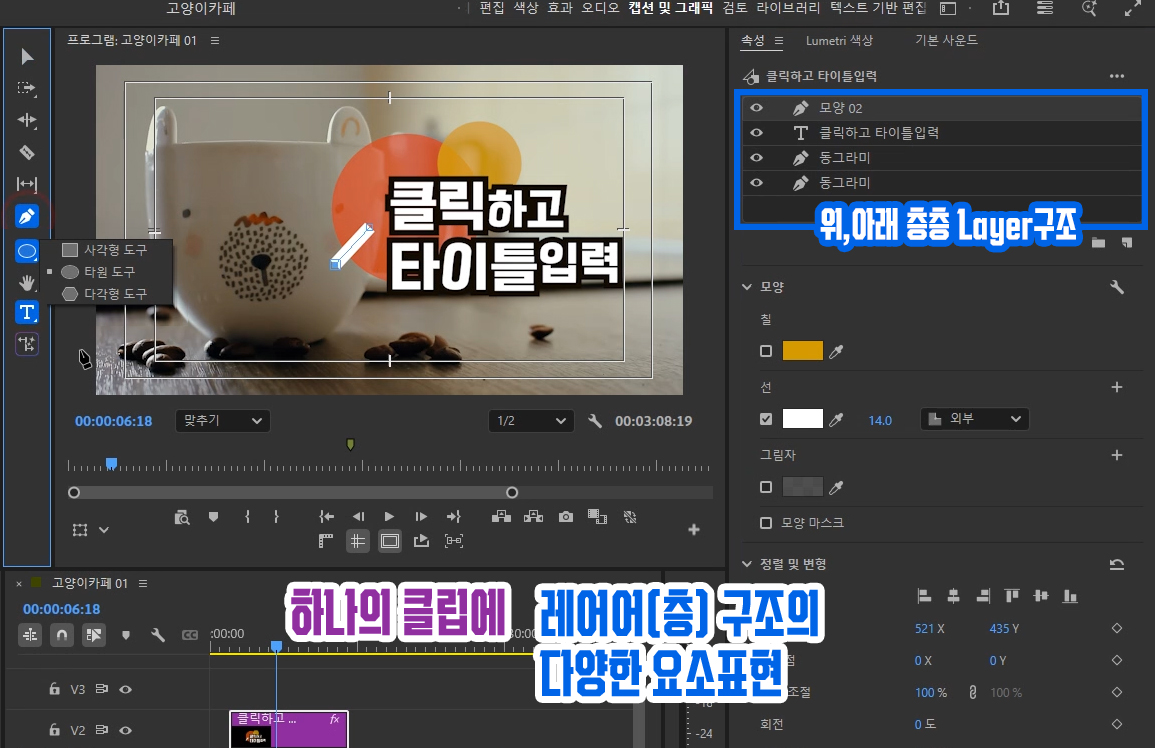
Task: Click the orange fill color swatch
Action: click(x=802, y=351)
